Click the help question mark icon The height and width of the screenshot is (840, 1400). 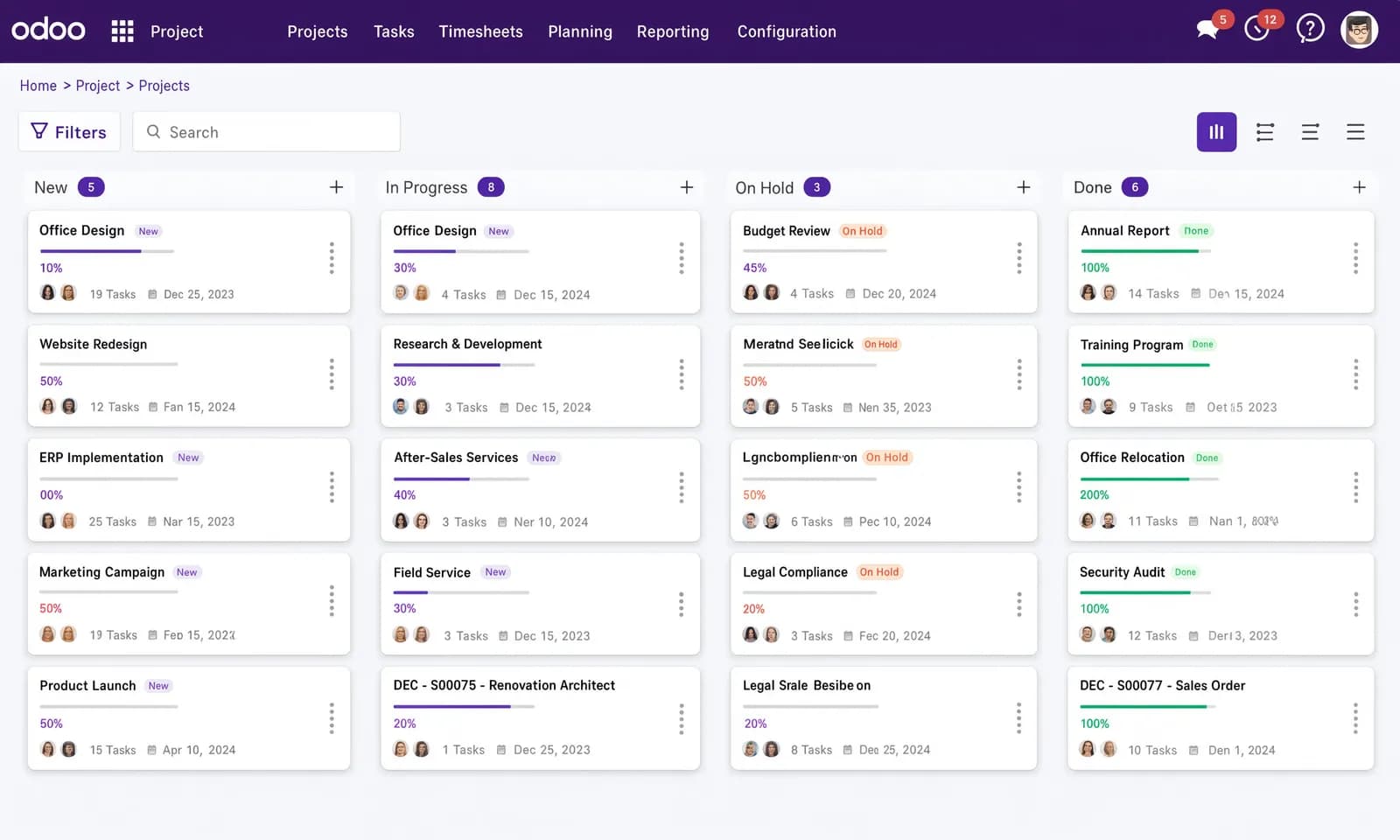coord(1310,29)
